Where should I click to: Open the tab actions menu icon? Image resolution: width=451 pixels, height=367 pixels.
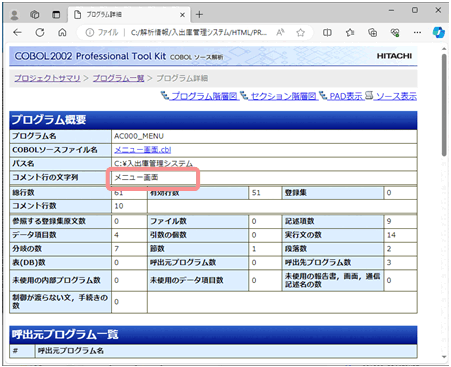[56, 15]
